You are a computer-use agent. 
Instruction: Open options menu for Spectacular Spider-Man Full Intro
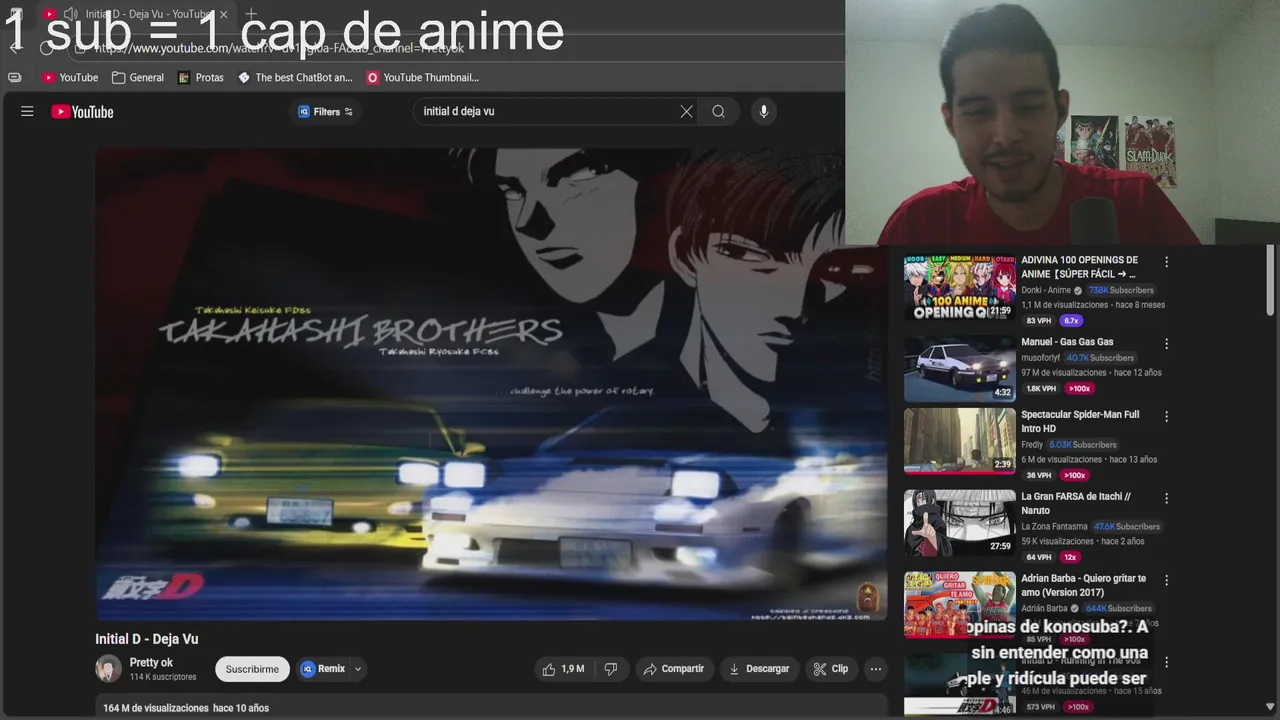coord(1166,416)
